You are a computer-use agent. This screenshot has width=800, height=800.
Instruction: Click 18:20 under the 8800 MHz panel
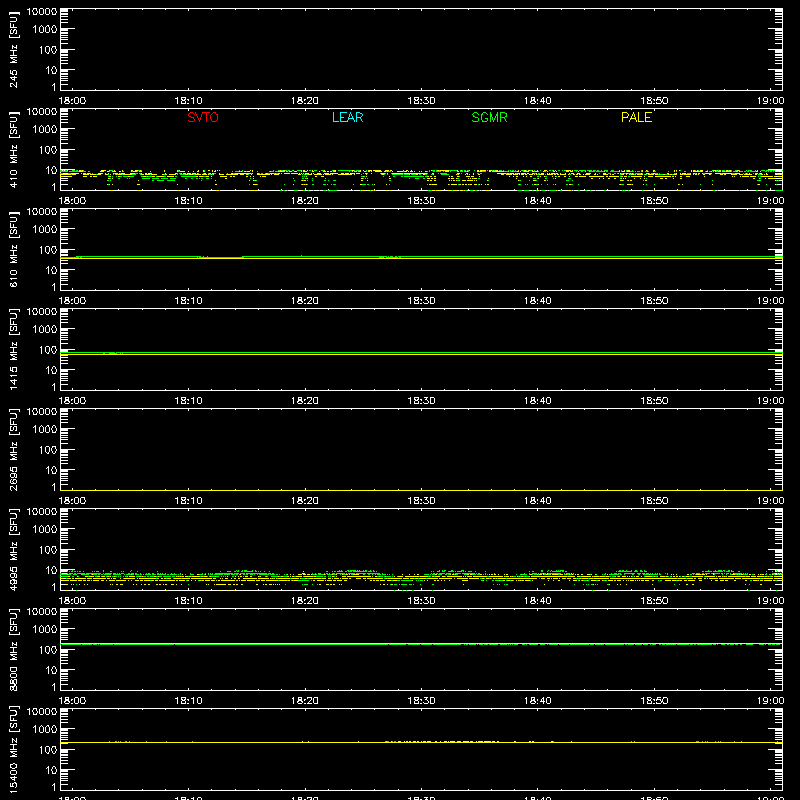coord(305,701)
